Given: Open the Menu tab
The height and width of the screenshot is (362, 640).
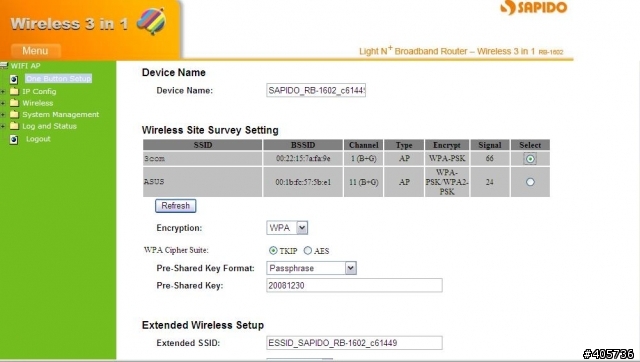Looking at the screenshot, I should (36, 51).
